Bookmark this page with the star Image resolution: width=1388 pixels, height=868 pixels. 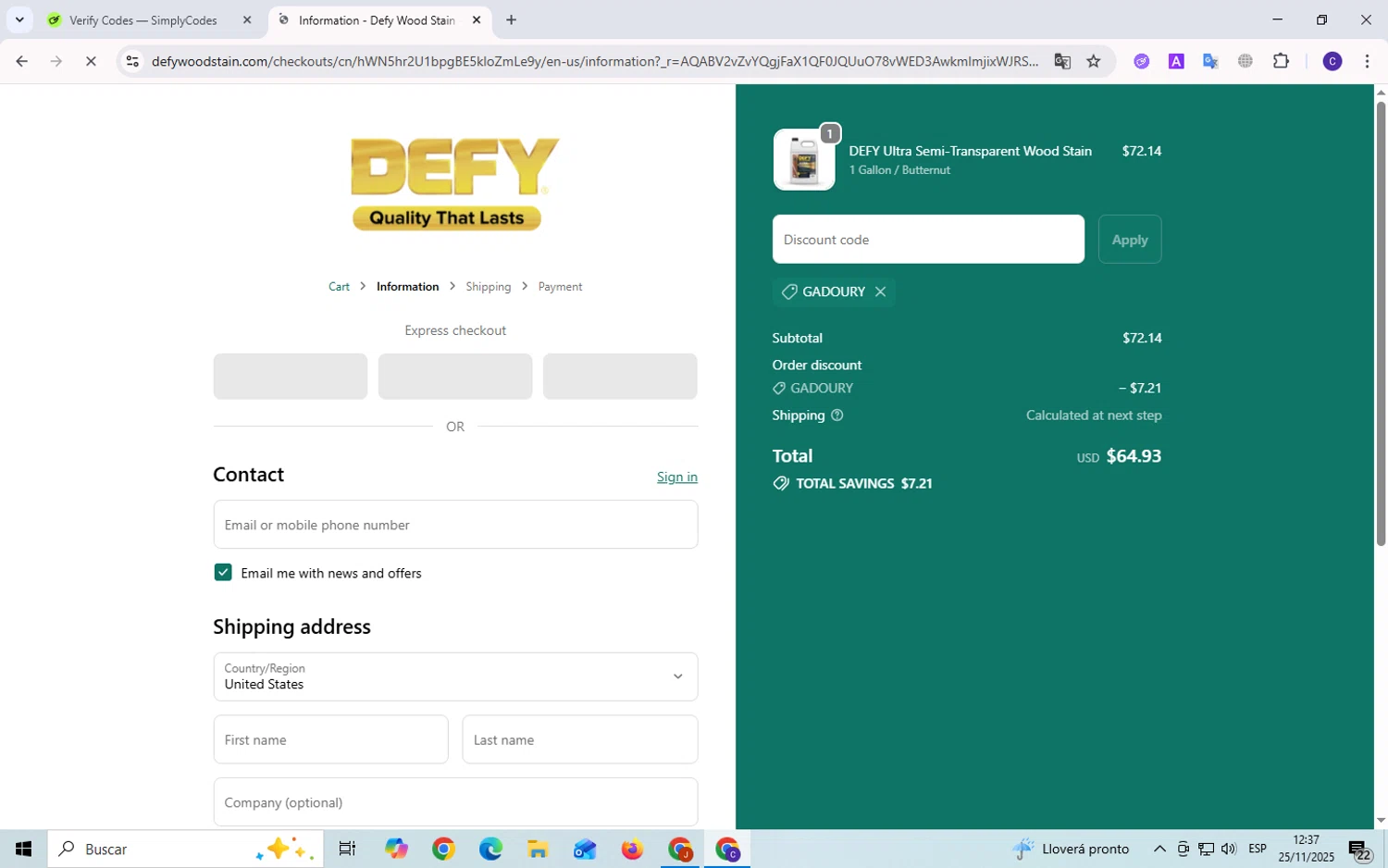1094,61
